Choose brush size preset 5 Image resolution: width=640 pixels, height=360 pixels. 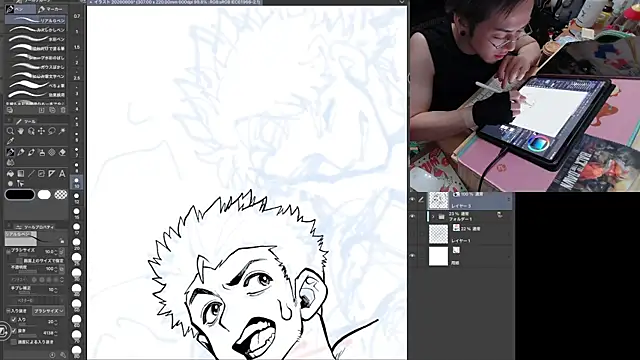(77, 122)
